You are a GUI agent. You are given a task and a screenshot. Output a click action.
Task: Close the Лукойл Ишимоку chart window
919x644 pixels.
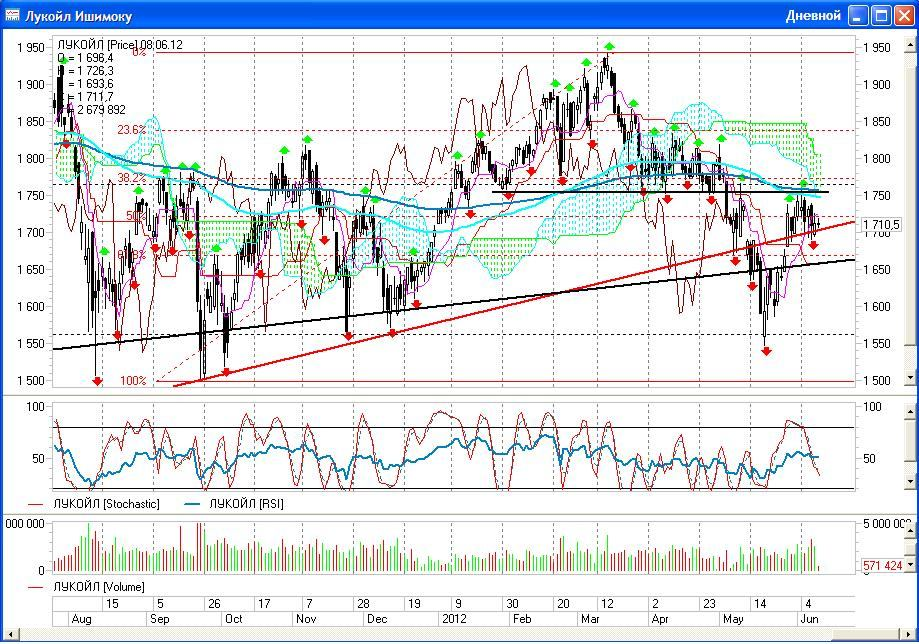click(x=903, y=16)
